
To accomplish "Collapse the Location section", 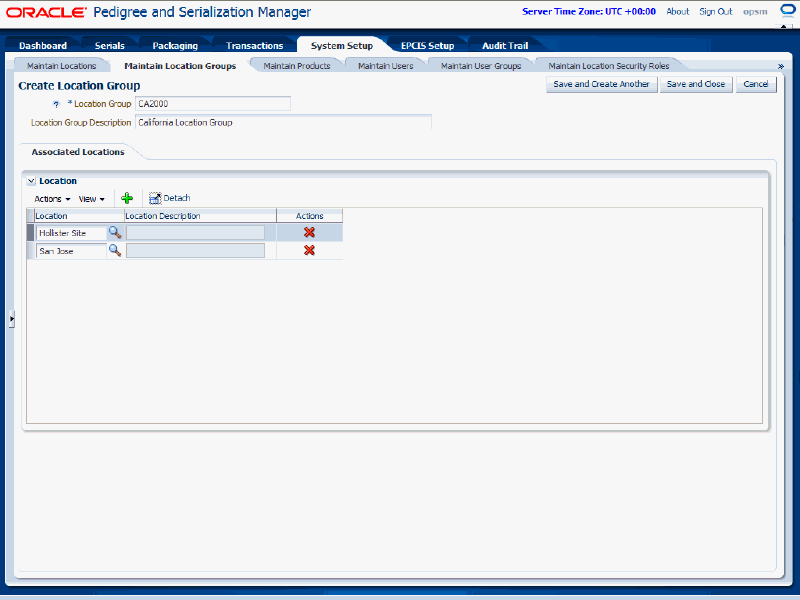I will pyautogui.click(x=32, y=181).
